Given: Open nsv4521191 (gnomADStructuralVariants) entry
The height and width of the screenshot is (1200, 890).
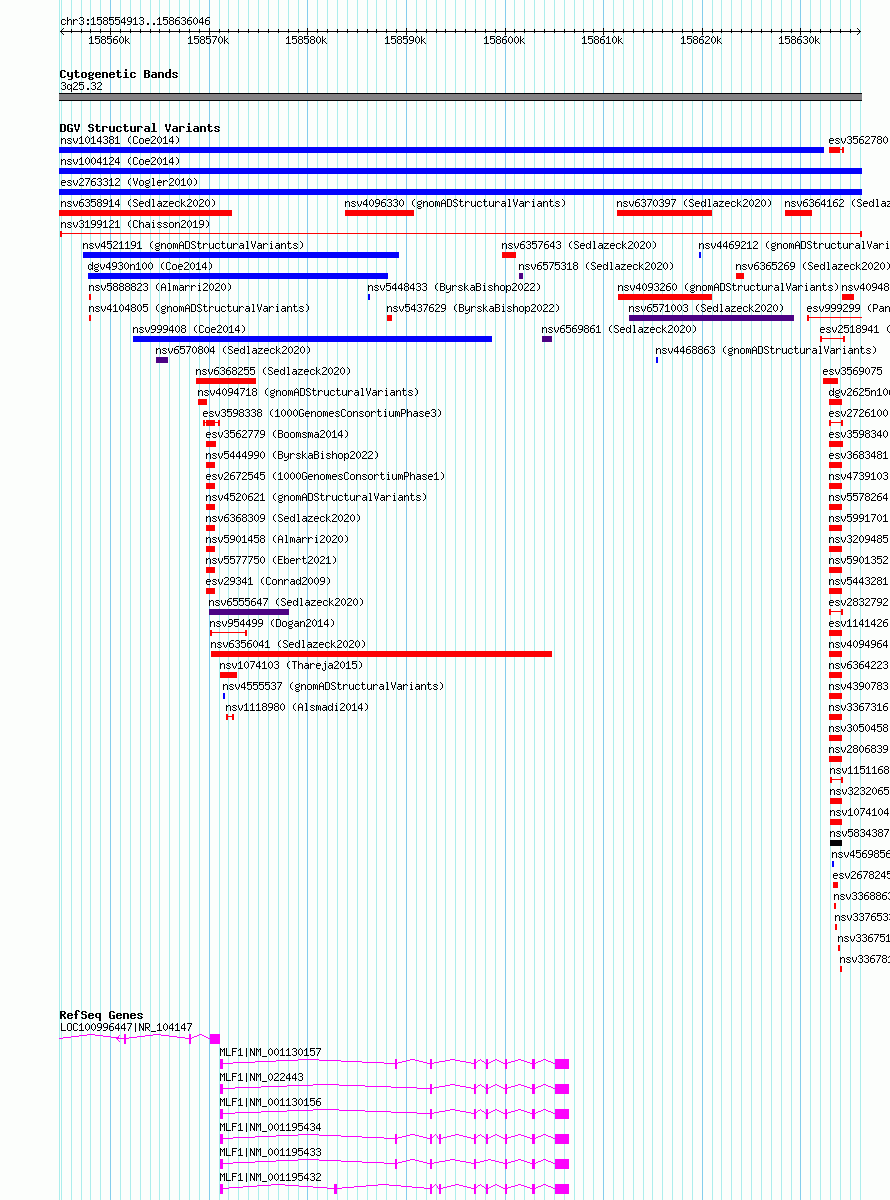Looking at the screenshot, I should [x=194, y=245].
